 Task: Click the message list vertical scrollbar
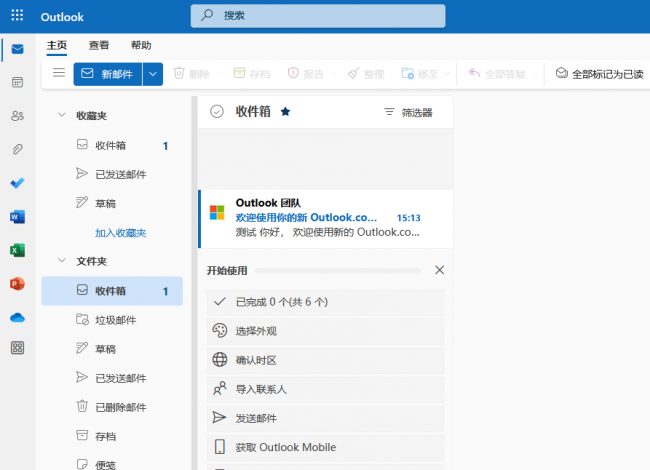pyautogui.click(x=194, y=283)
